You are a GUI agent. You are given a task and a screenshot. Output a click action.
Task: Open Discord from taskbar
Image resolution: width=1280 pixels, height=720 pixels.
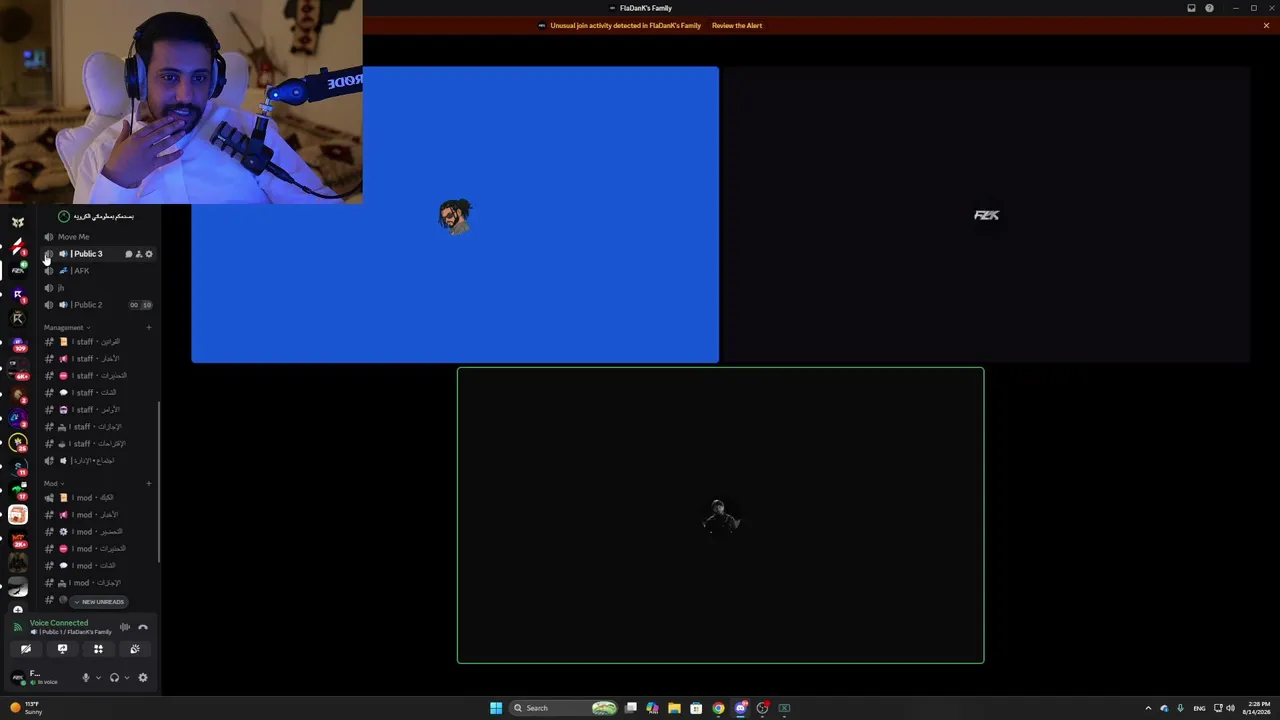740,708
